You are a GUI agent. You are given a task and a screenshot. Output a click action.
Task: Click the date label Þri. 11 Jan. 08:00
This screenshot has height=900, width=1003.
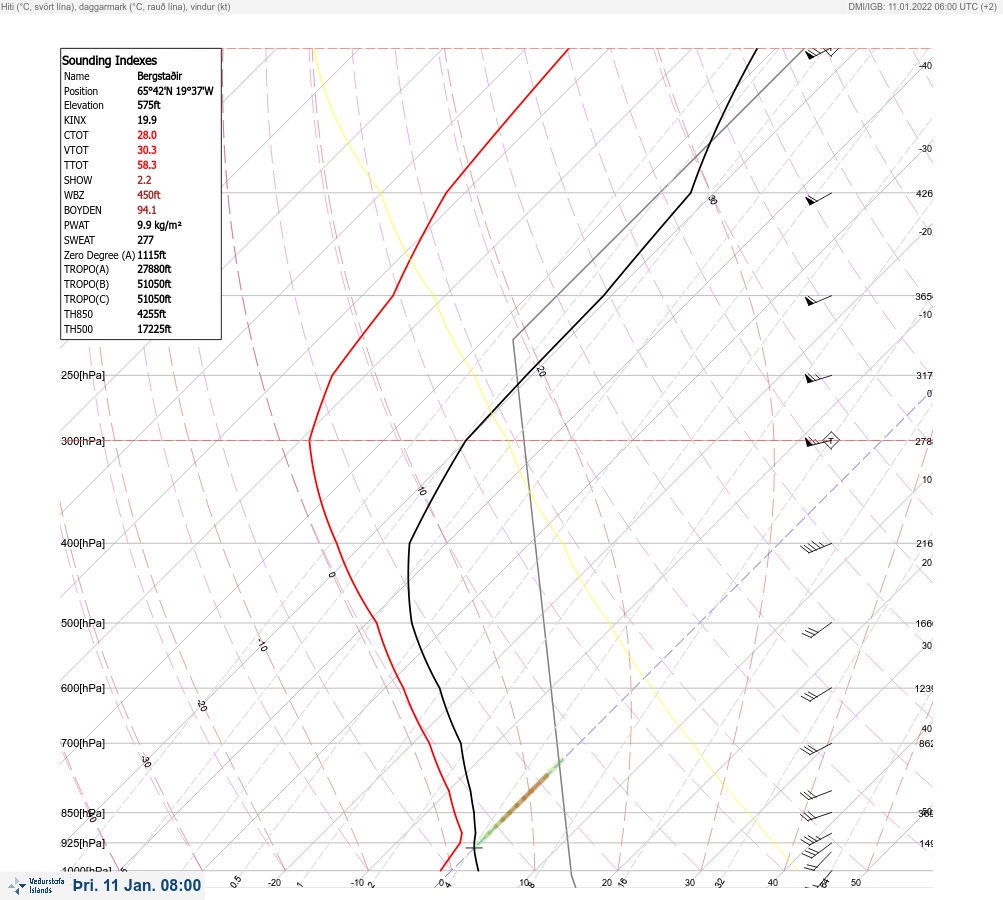point(137,885)
